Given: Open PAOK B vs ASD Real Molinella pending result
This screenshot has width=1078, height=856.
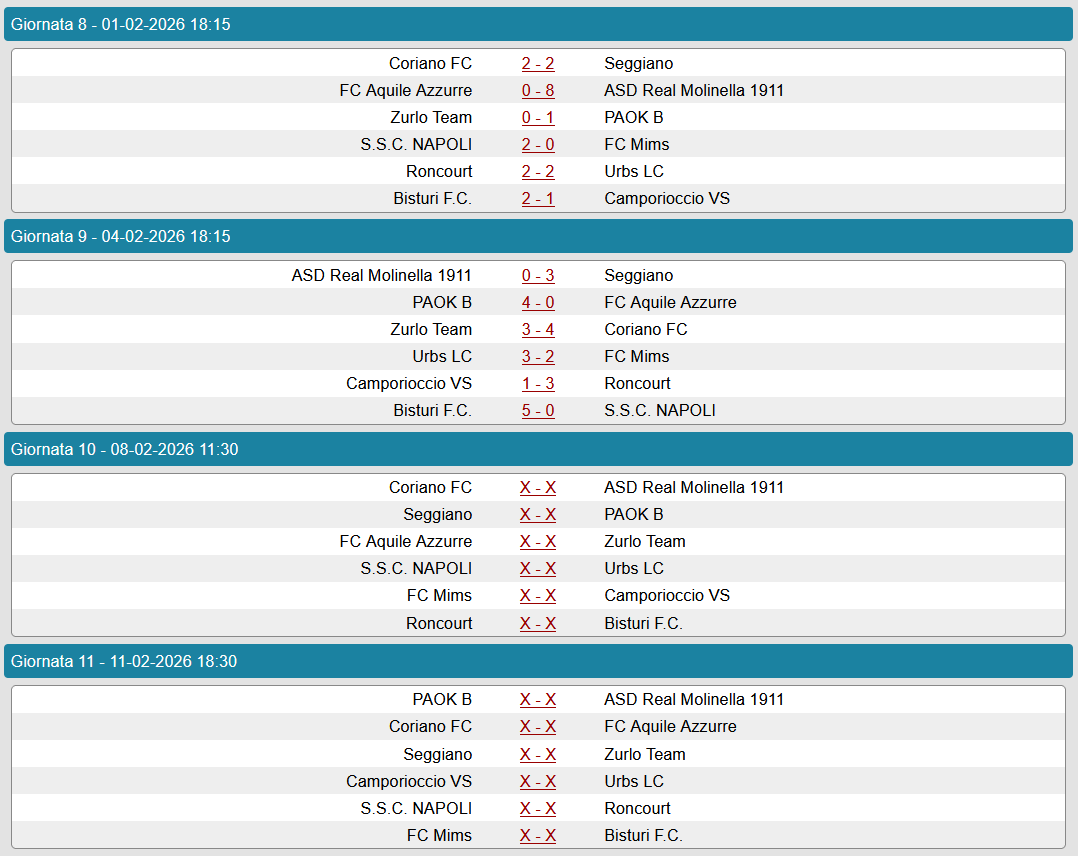Looking at the screenshot, I should click(x=538, y=700).
